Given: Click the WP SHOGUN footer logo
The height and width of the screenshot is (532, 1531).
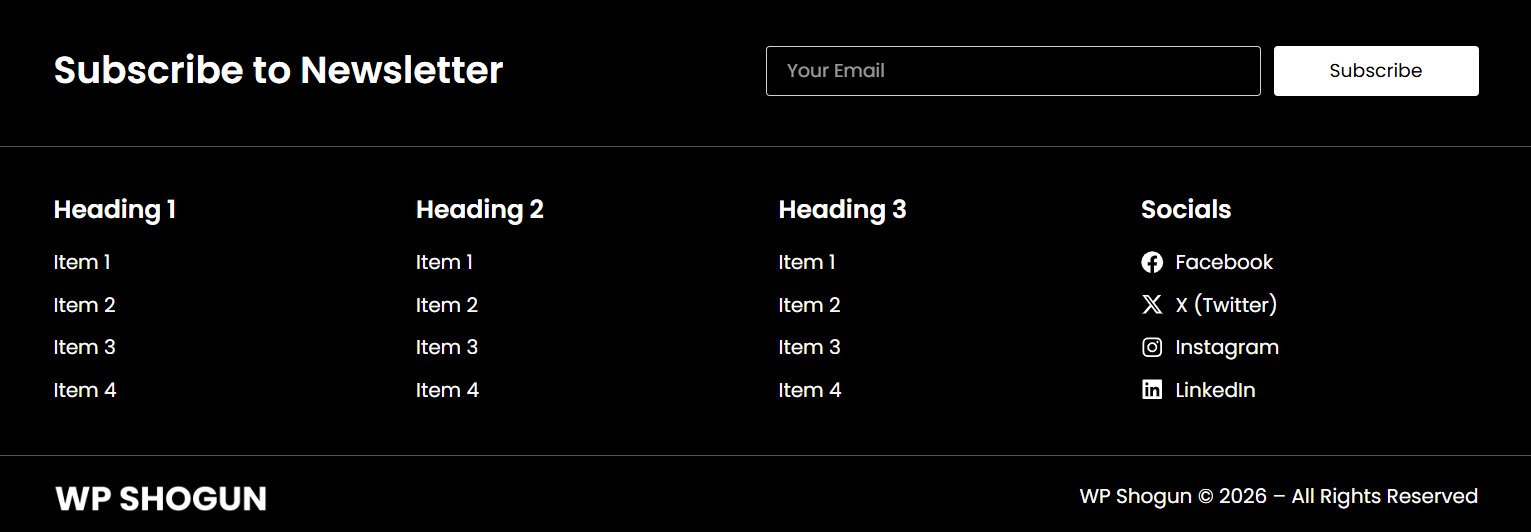Looking at the screenshot, I should pos(161,498).
